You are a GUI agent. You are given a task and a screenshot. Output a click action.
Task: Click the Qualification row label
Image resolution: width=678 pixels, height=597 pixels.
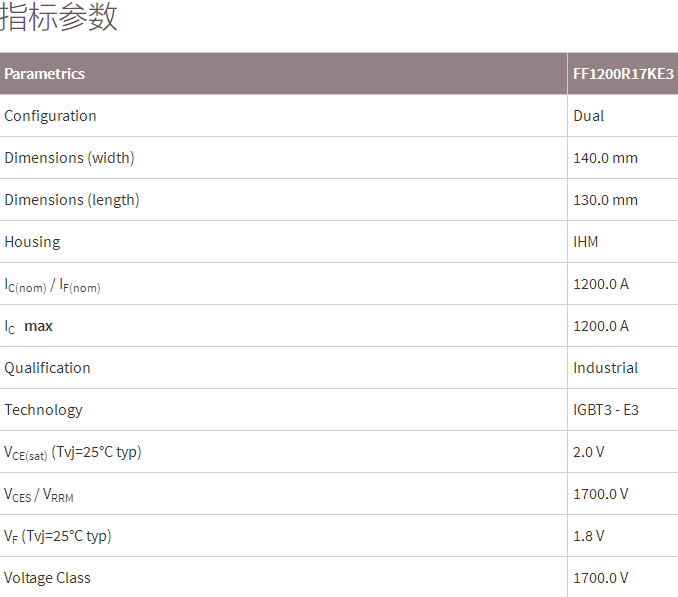(x=47, y=368)
